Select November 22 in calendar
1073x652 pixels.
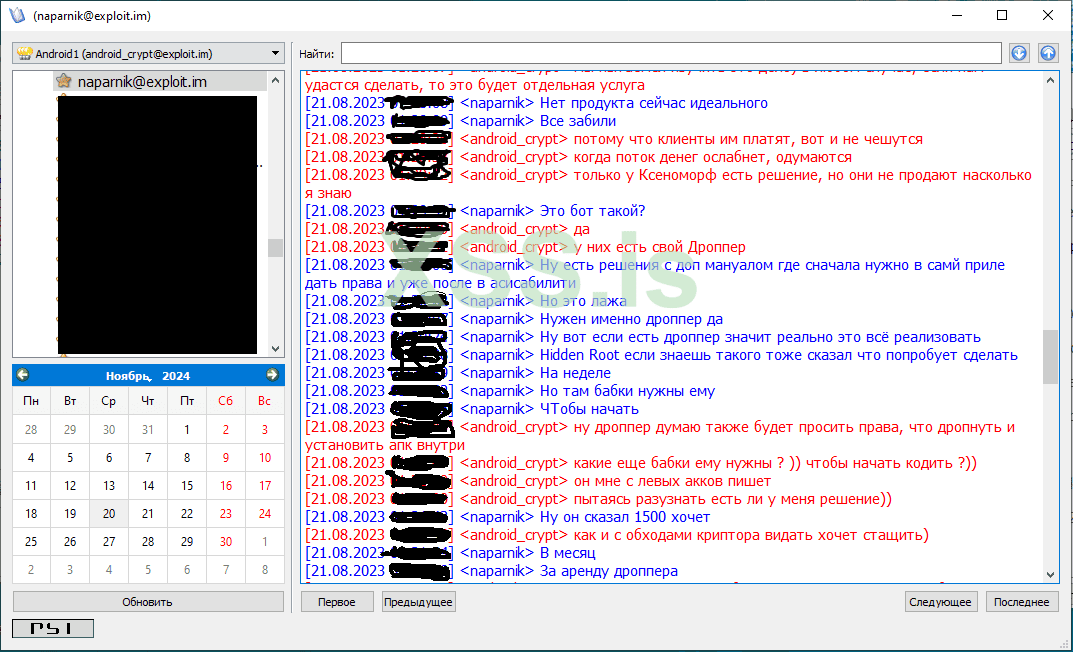187,513
